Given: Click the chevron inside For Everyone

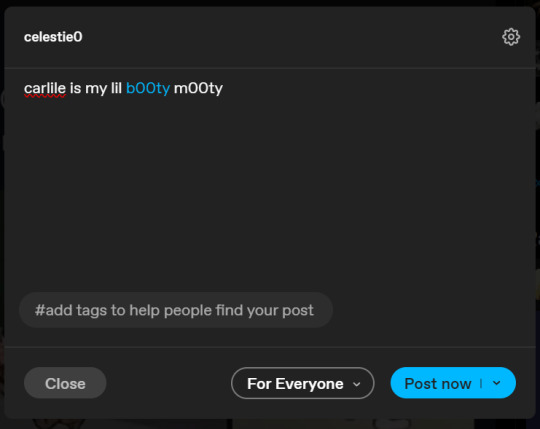Looking at the screenshot, I should (x=356, y=384).
